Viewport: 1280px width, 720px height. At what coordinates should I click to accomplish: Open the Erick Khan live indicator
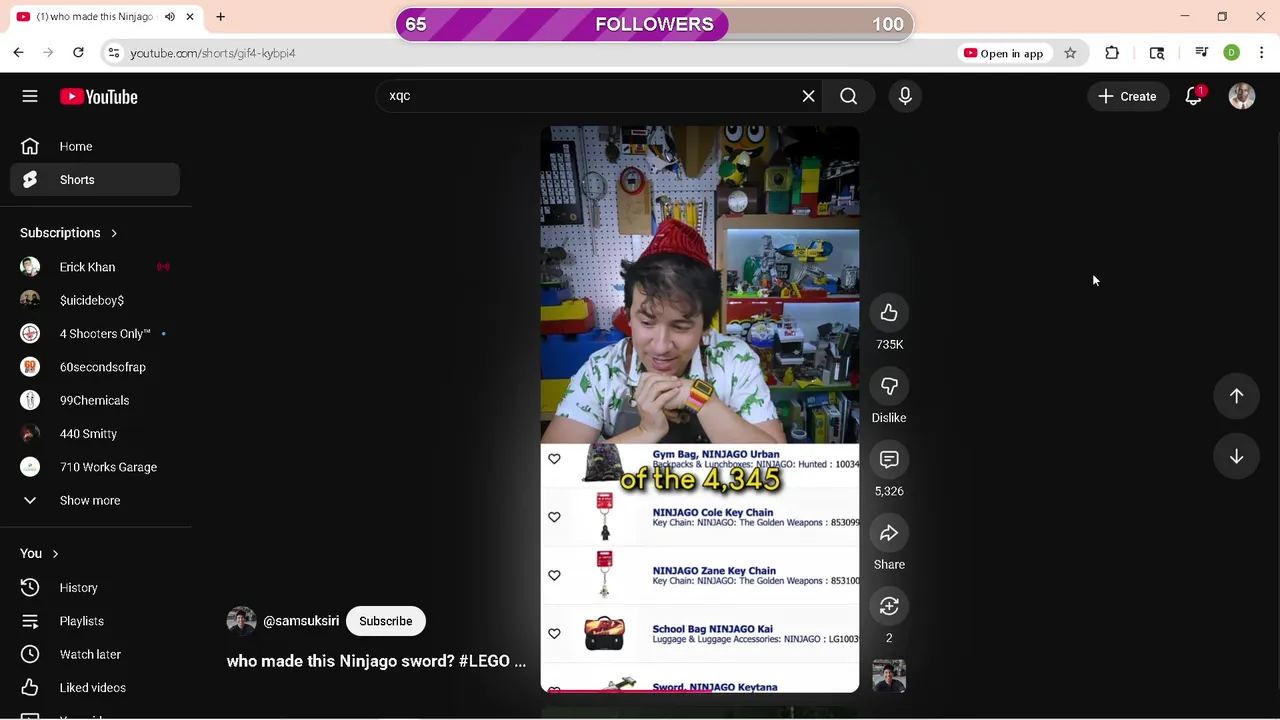[163, 267]
